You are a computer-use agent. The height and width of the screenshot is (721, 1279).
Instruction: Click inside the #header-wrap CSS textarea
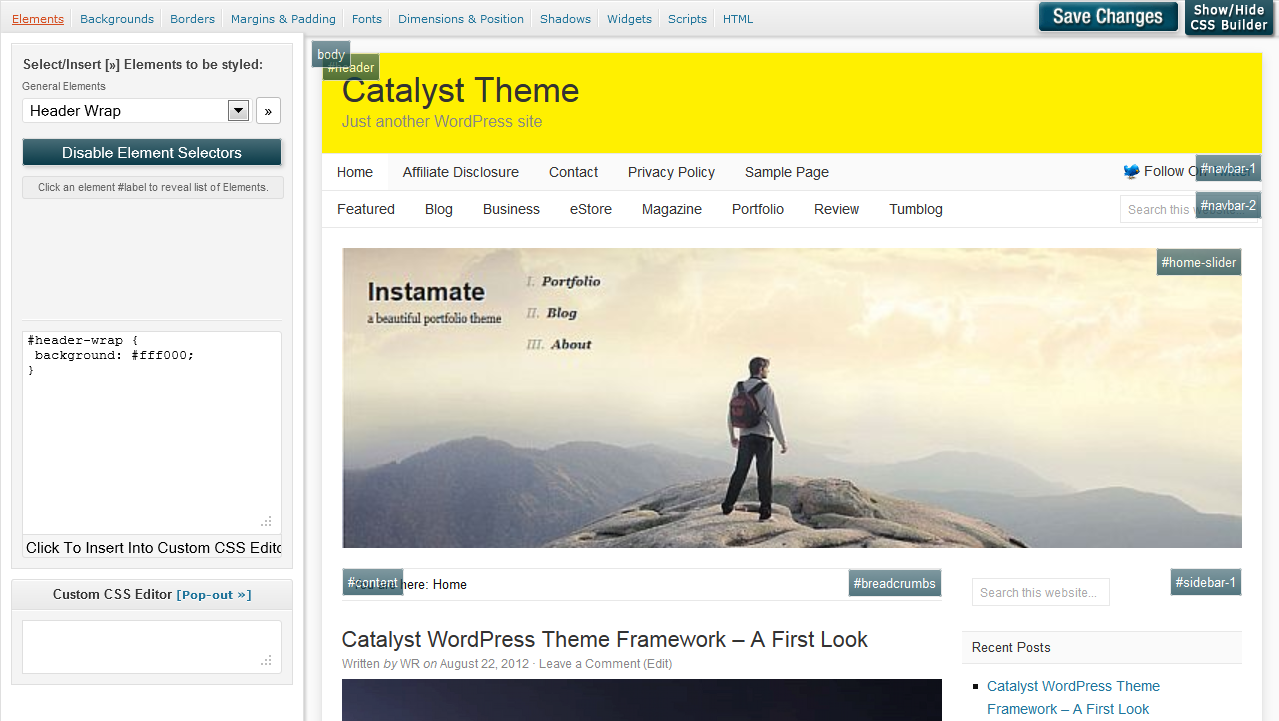click(152, 432)
